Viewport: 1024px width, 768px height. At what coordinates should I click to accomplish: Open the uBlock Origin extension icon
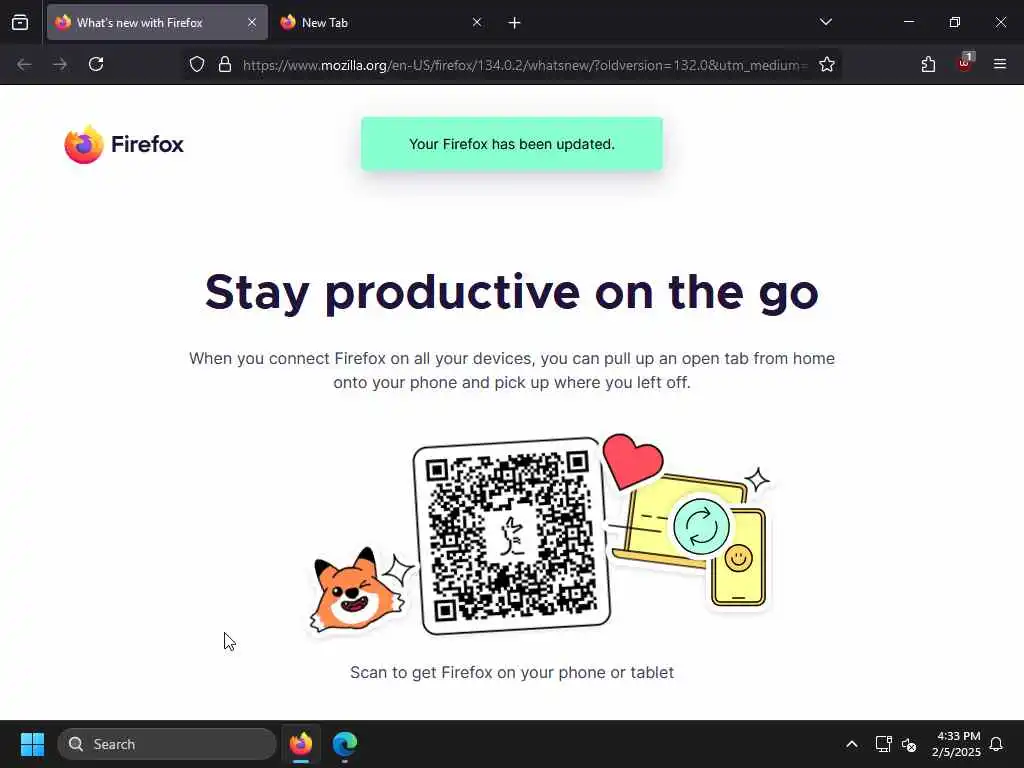tap(965, 63)
